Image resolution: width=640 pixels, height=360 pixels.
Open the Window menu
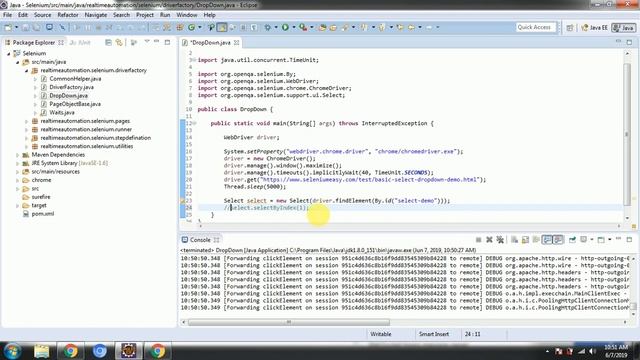[x=187, y=15]
